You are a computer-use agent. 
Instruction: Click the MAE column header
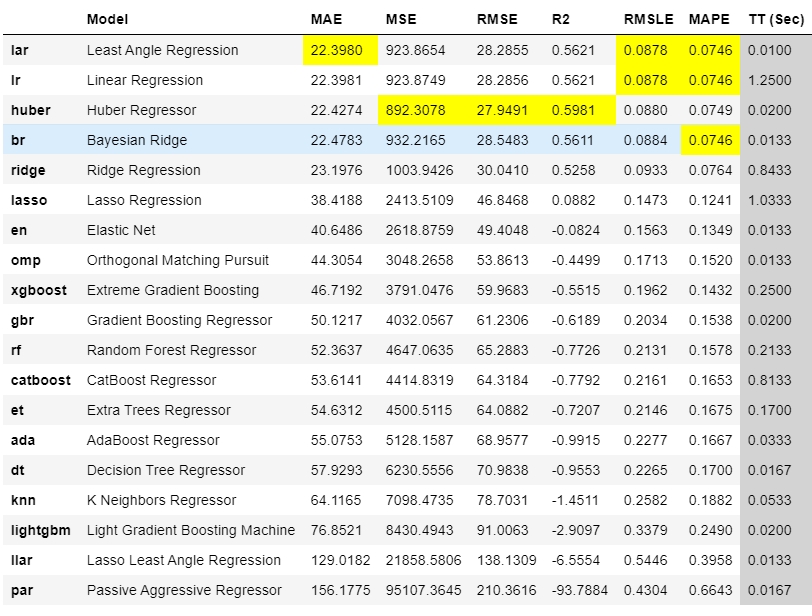click(x=325, y=19)
